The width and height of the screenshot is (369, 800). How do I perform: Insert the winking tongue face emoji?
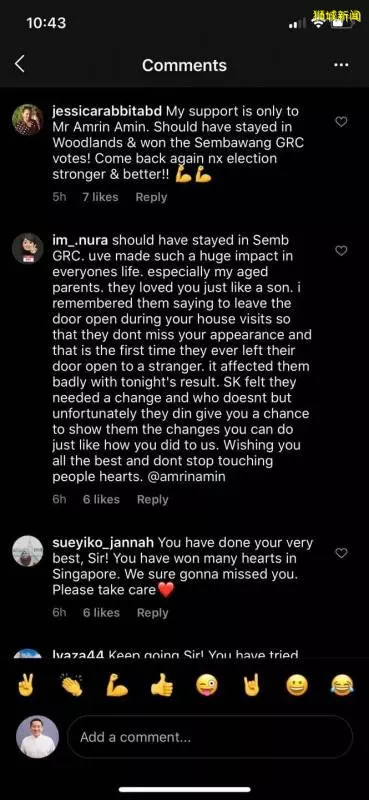(x=207, y=685)
